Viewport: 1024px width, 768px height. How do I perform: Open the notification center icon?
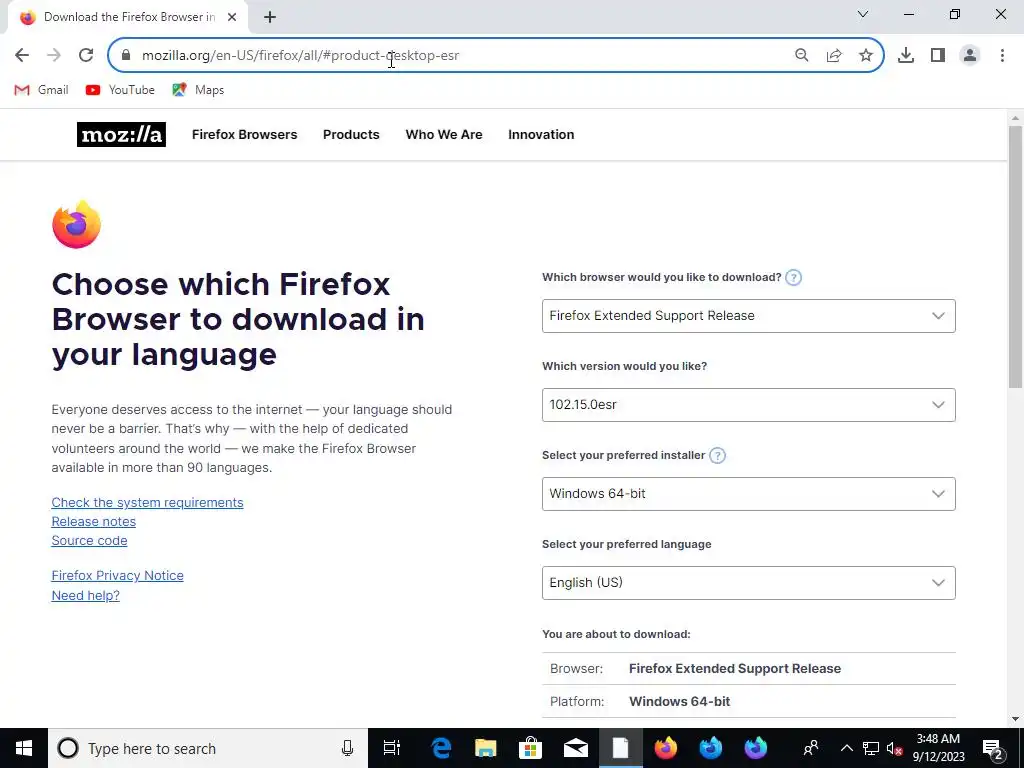tap(992, 748)
